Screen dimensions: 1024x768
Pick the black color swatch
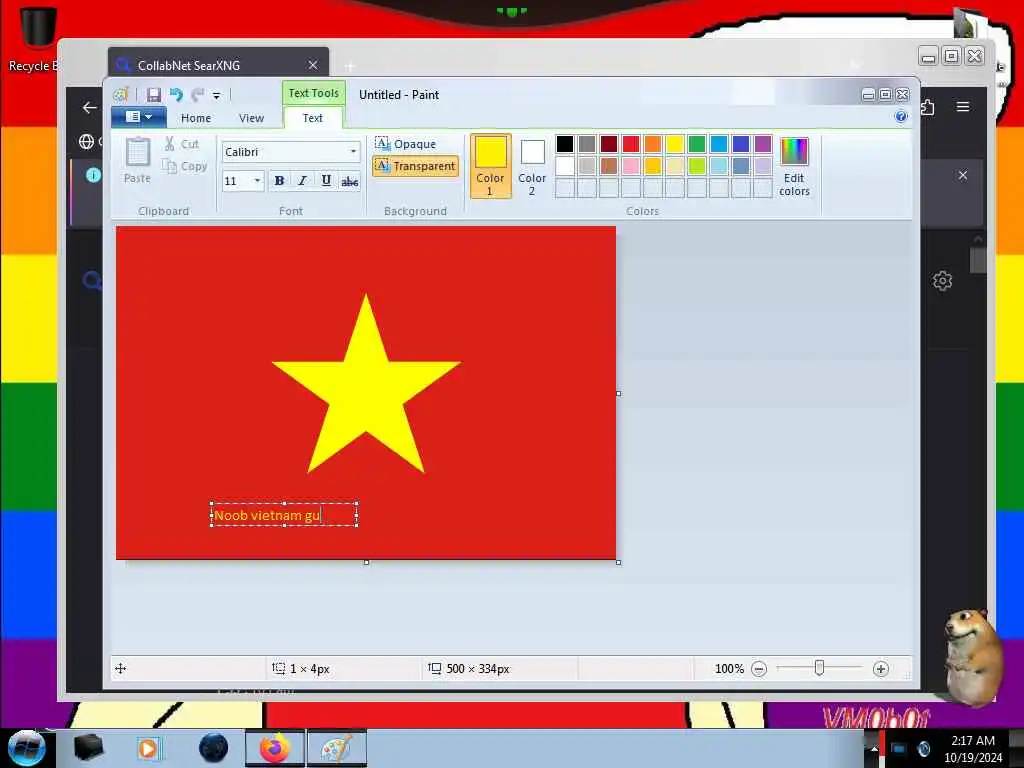coord(565,144)
